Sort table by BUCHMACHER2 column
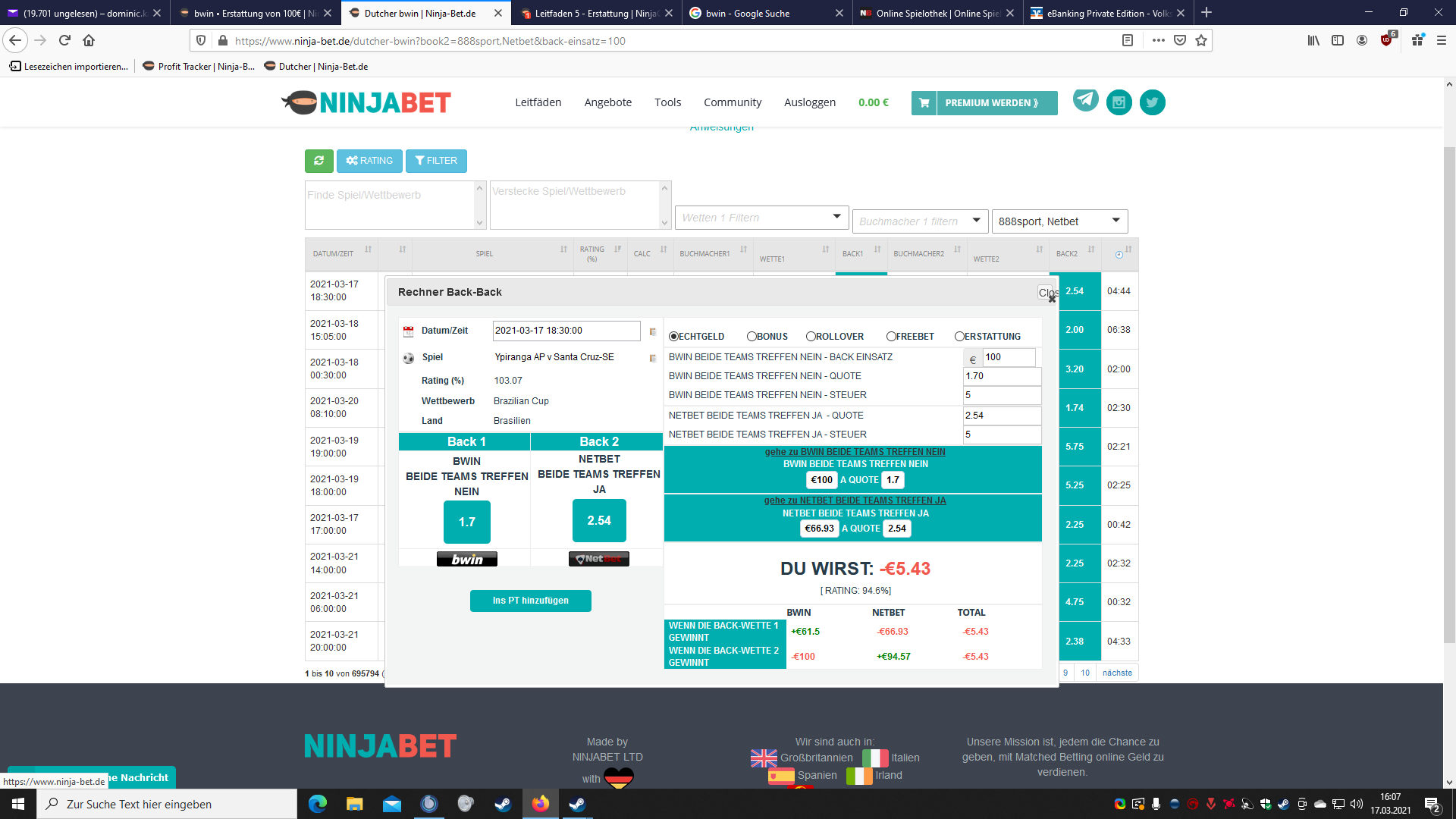Image resolution: width=1456 pixels, height=819 pixels. click(x=927, y=254)
